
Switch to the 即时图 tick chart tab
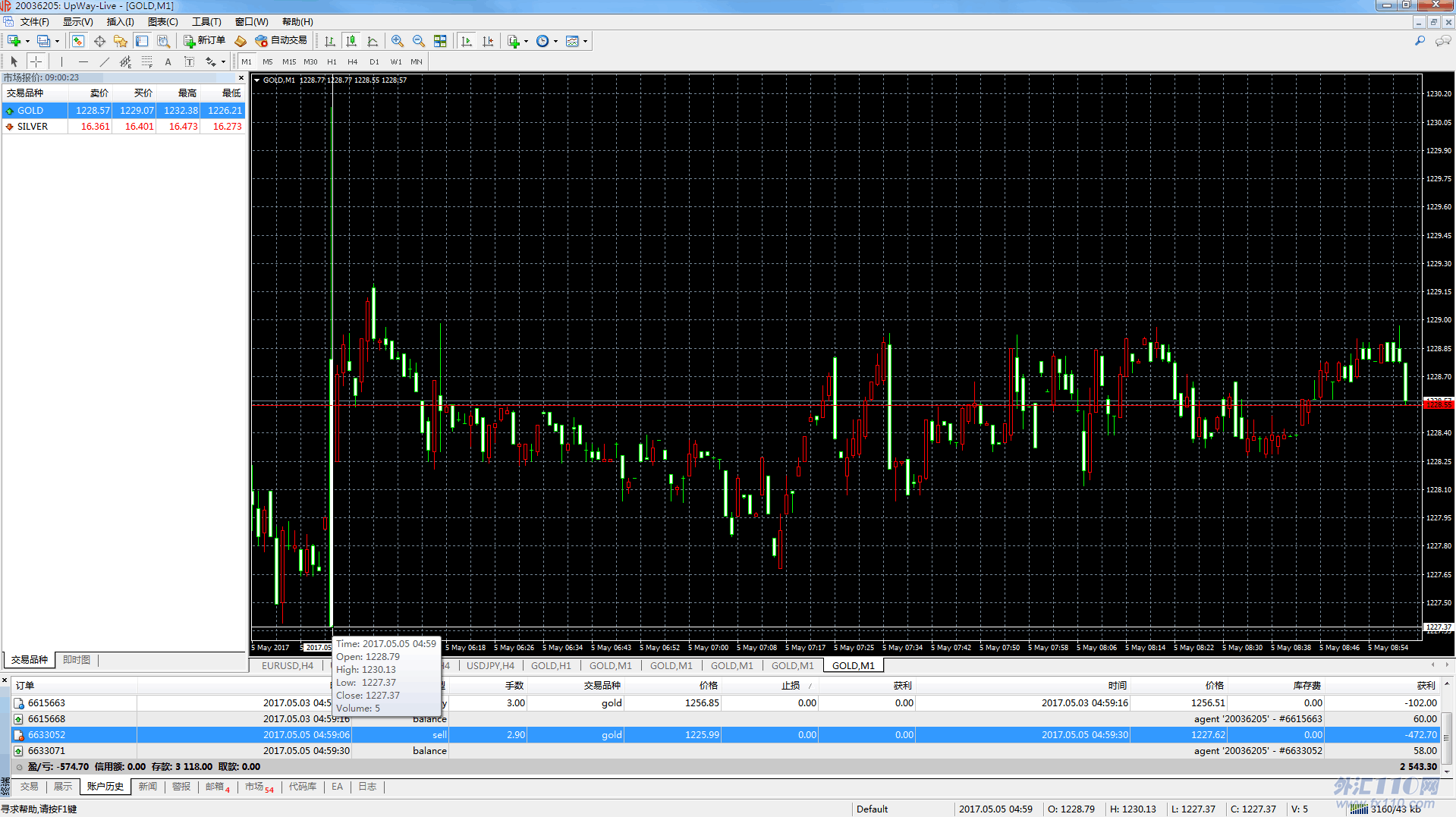point(77,660)
